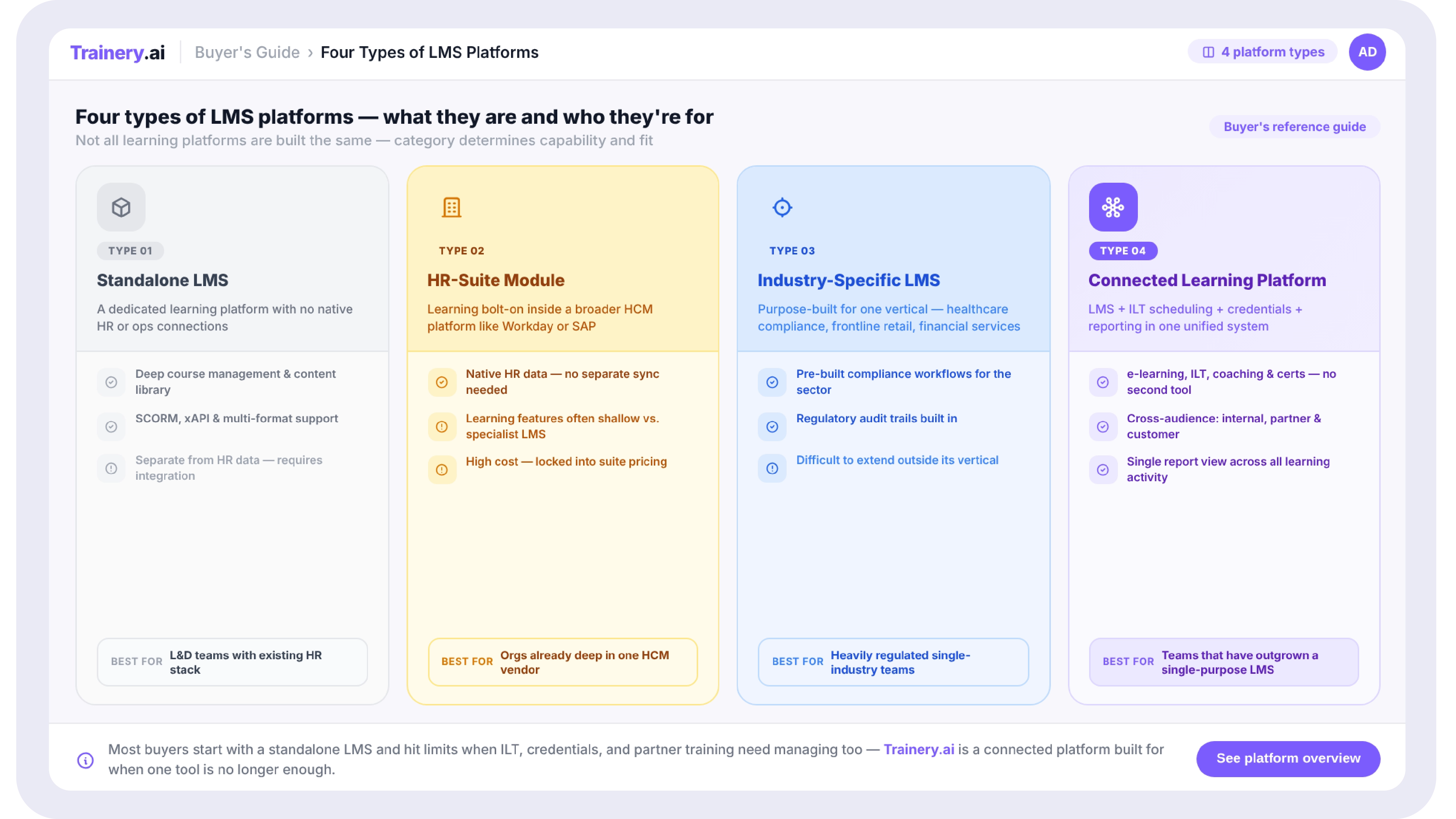Click the HR-Suite Module building icon
This screenshot has height=819, width=1456.
(x=452, y=207)
